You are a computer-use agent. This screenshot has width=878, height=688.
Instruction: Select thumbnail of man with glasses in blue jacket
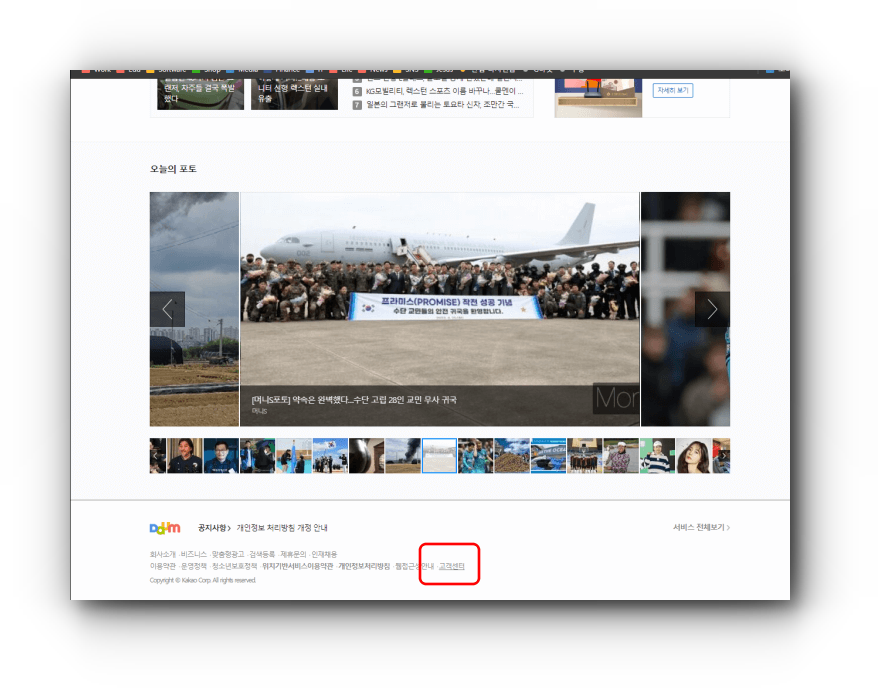pyautogui.click(x=221, y=456)
